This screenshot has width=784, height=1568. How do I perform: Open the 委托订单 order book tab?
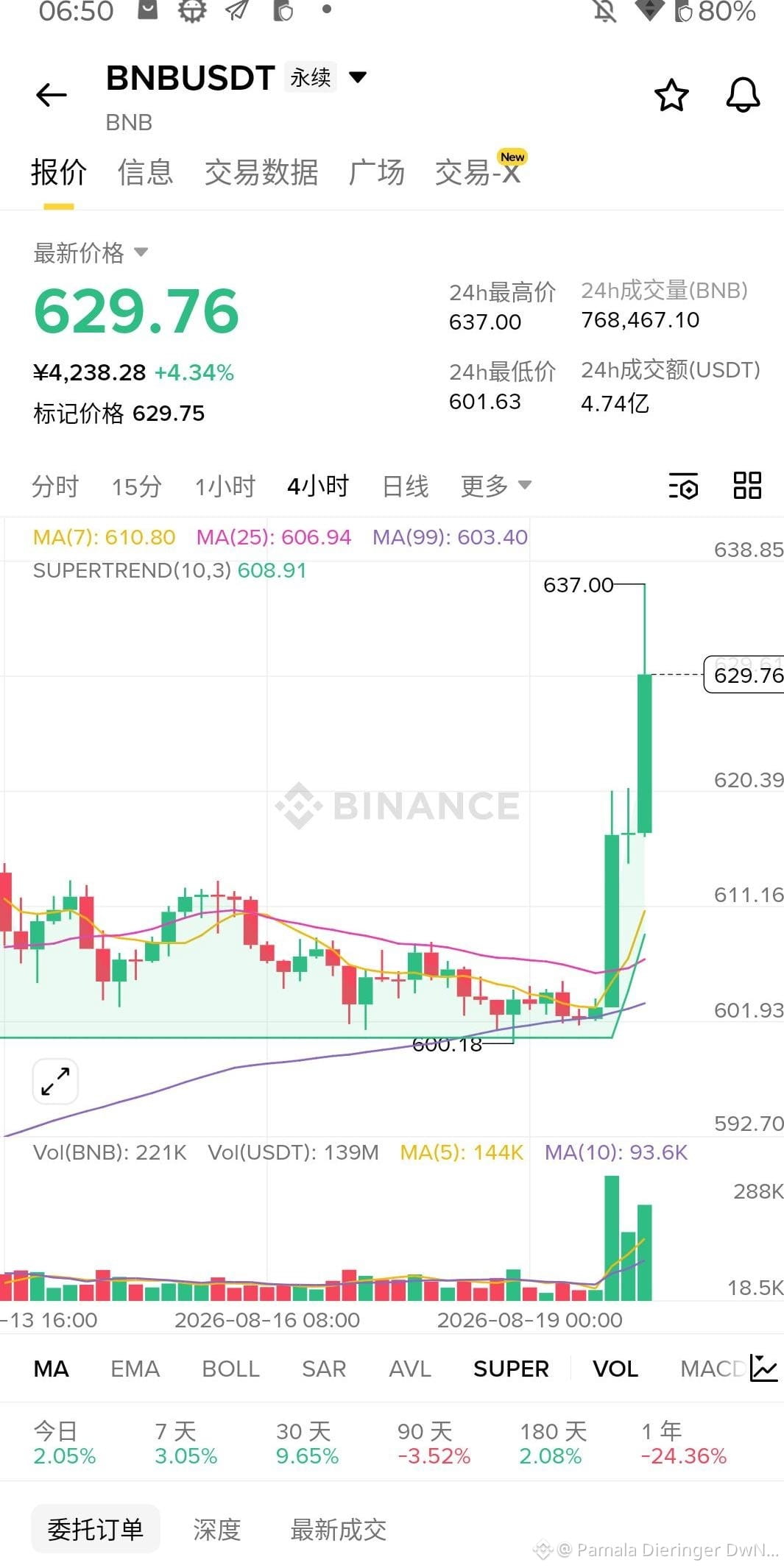pyautogui.click(x=96, y=1530)
